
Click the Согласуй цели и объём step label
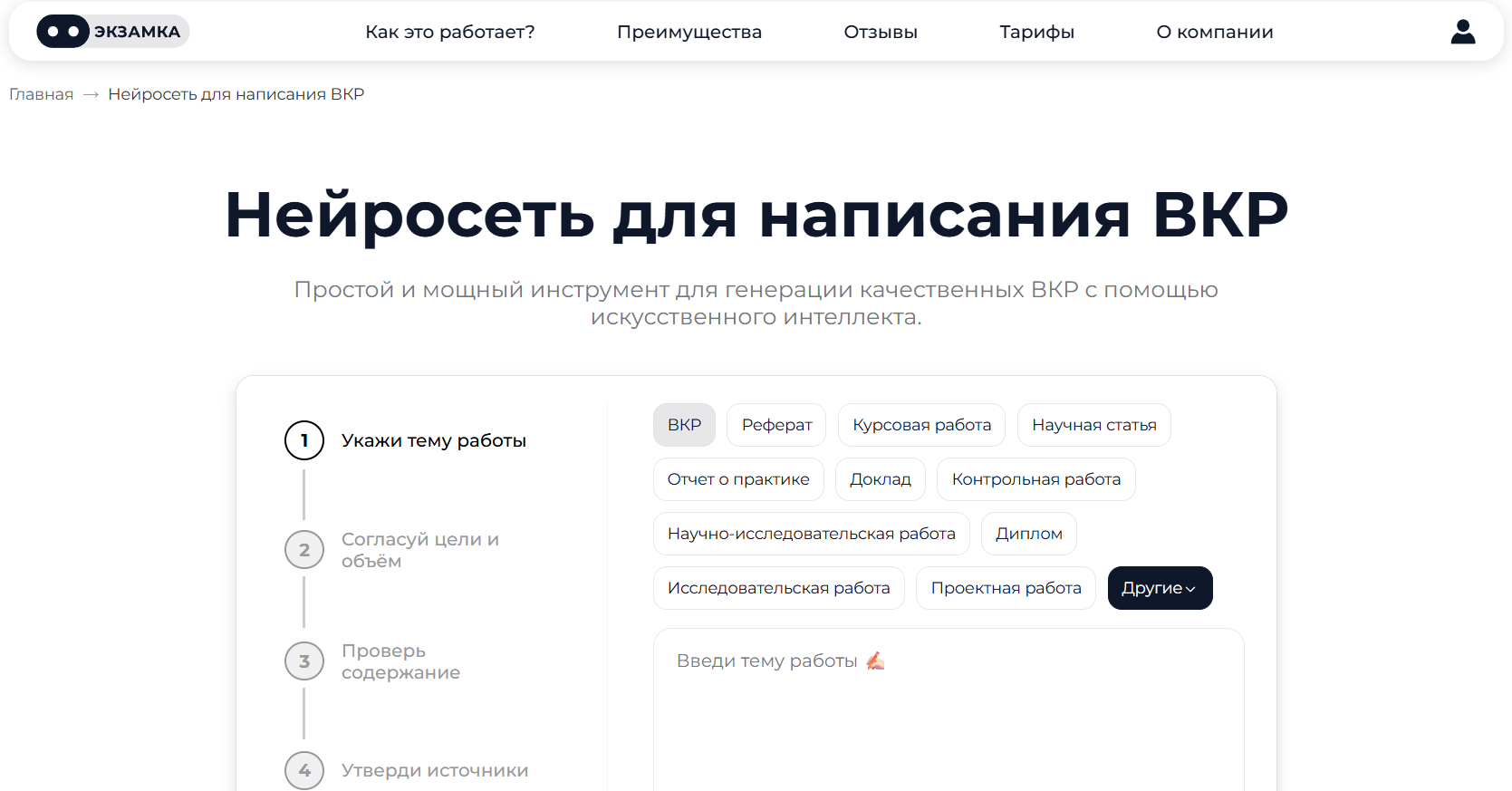click(420, 550)
